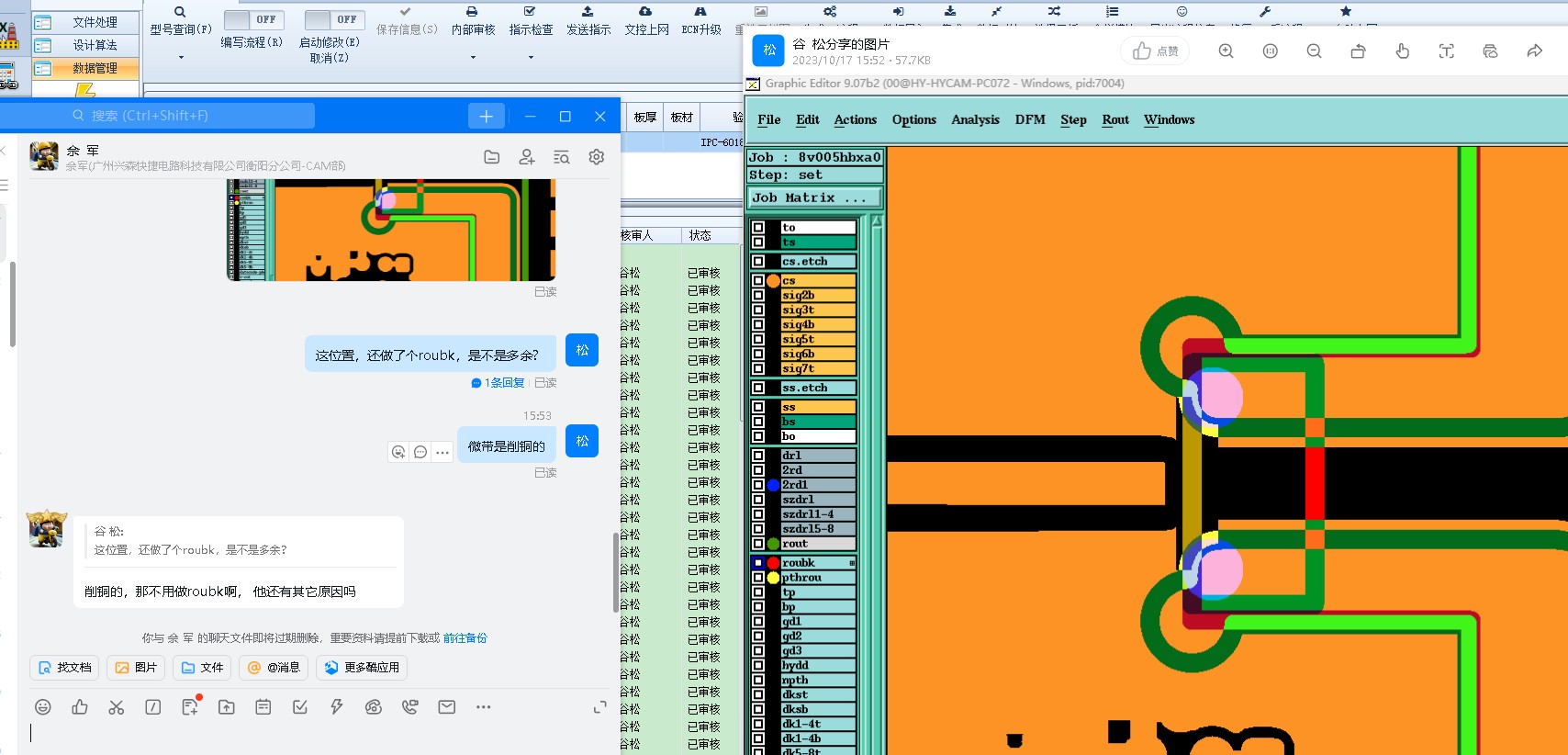Toggle the checkbox for layer to
Viewport: 1568px width, 755px height.
[x=758, y=228]
